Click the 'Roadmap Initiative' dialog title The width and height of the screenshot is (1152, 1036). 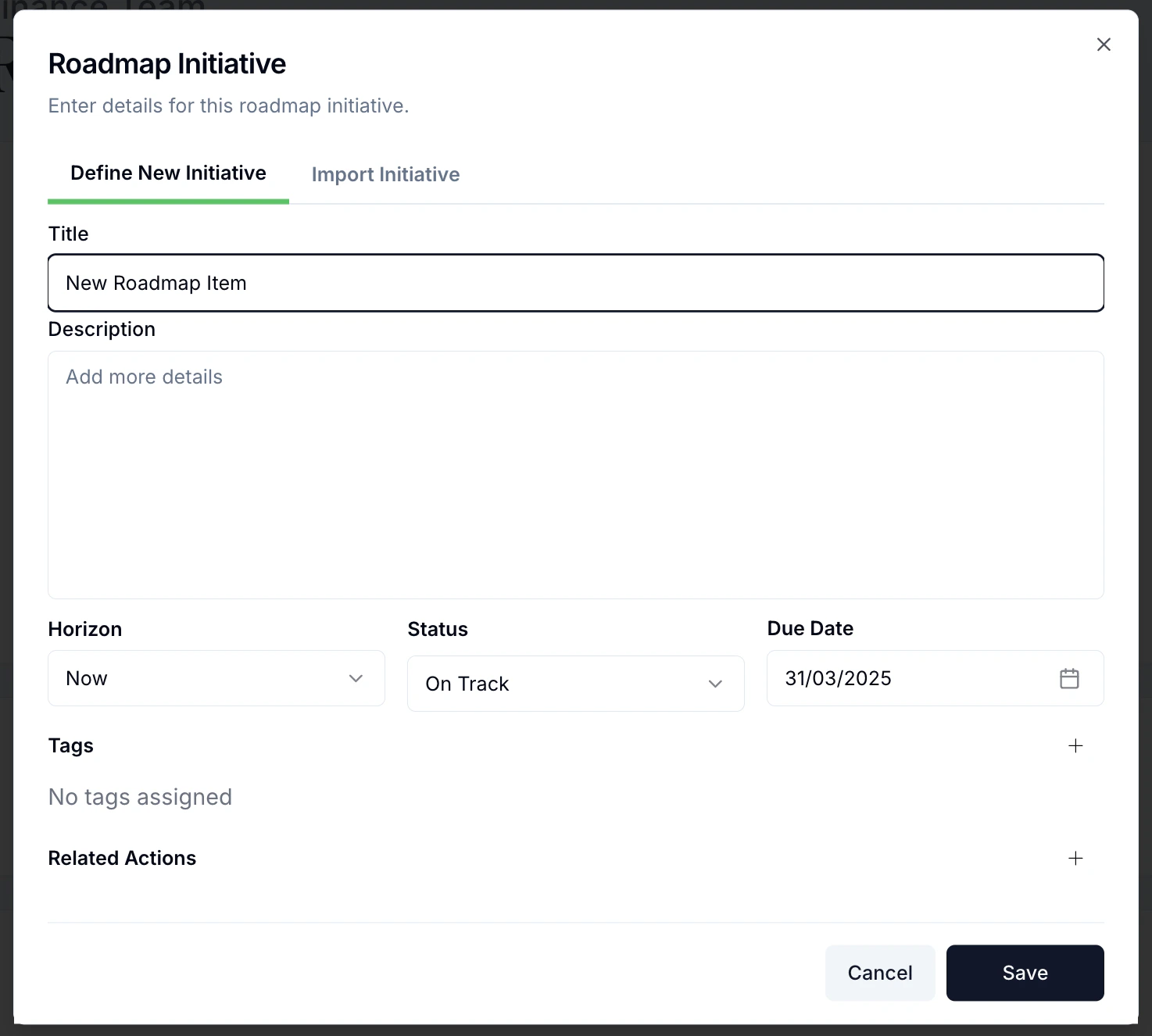[x=167, y=64]
